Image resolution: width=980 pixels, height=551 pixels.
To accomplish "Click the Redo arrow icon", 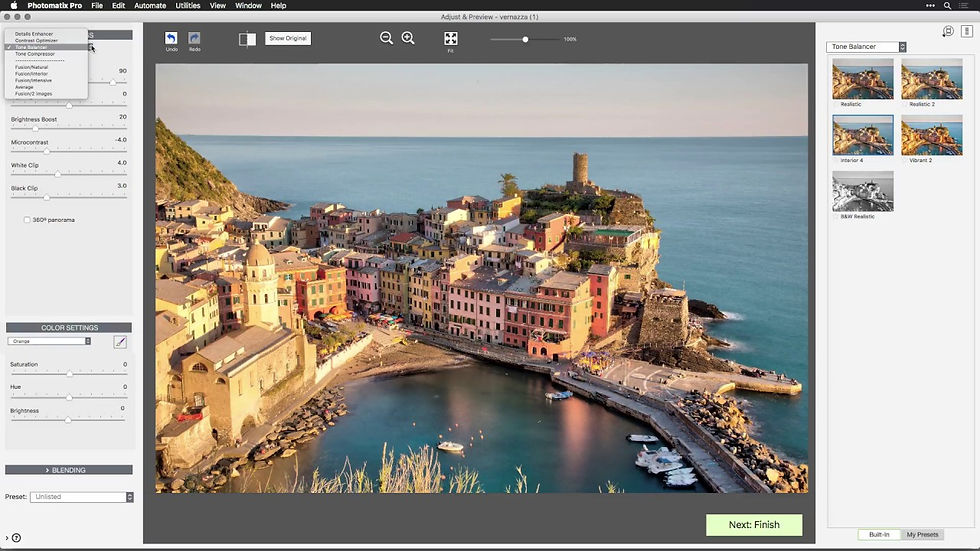I will (194, 38).
